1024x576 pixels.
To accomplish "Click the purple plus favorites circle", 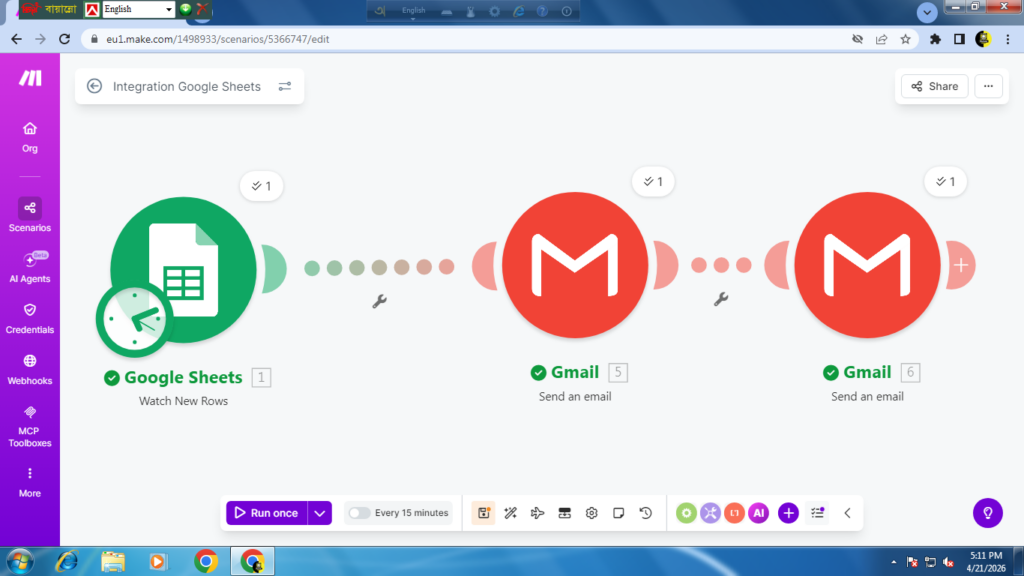I will click(788, 513).
